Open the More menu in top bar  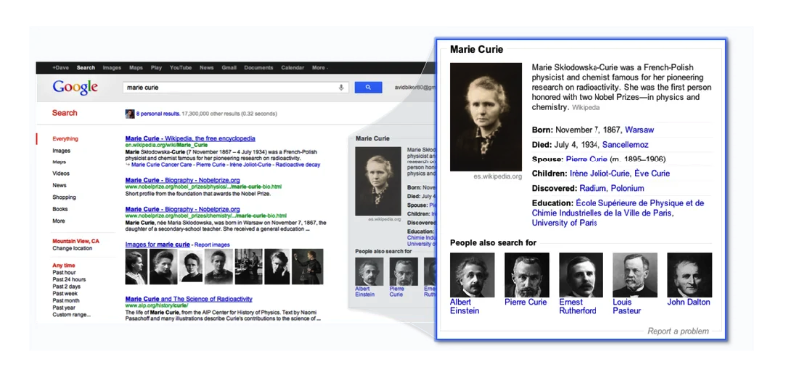[x=320, y=68]
